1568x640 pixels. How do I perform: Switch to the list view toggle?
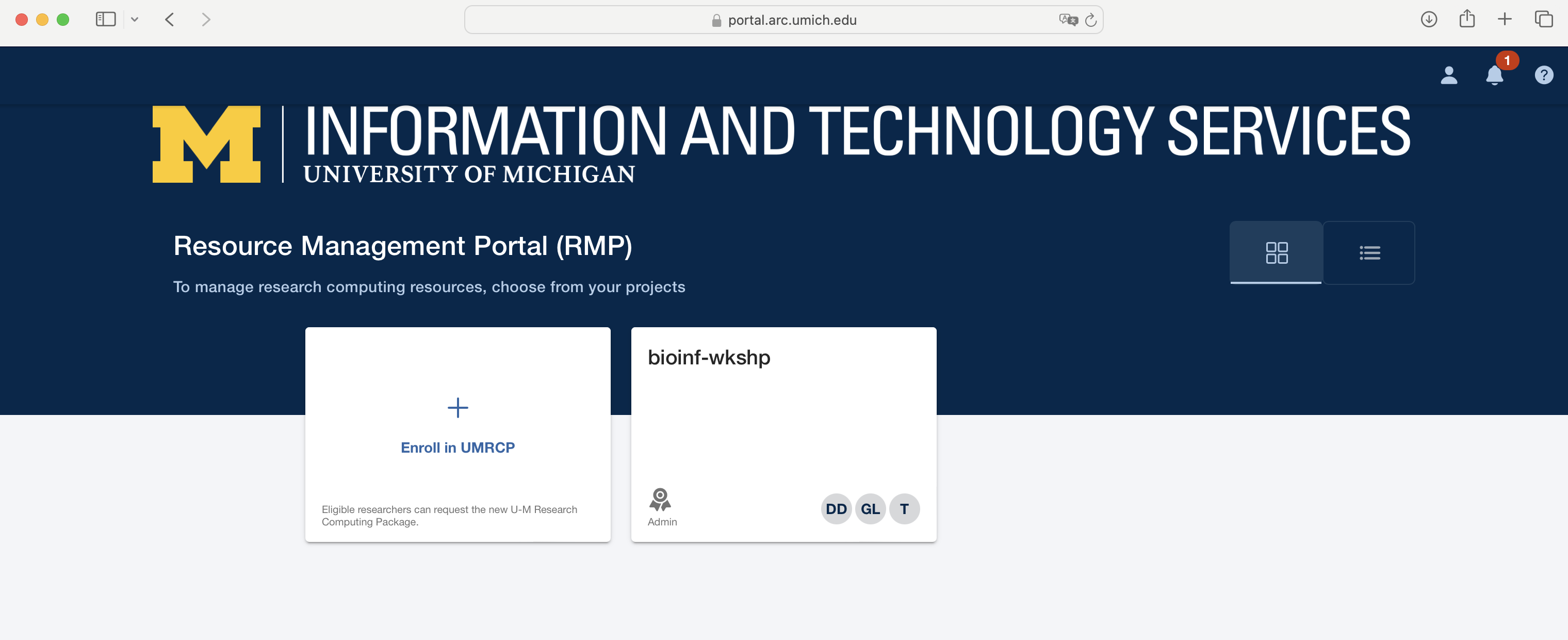1369,253
